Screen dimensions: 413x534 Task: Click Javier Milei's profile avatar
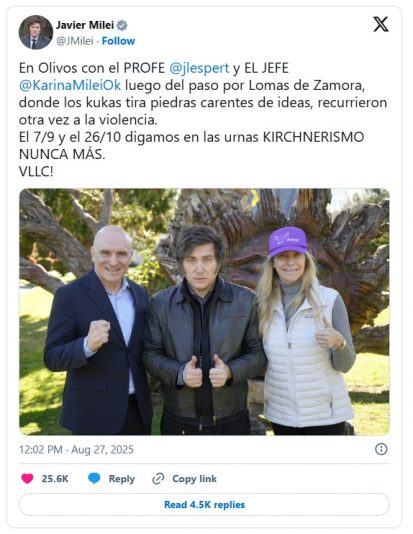point(35,32)
